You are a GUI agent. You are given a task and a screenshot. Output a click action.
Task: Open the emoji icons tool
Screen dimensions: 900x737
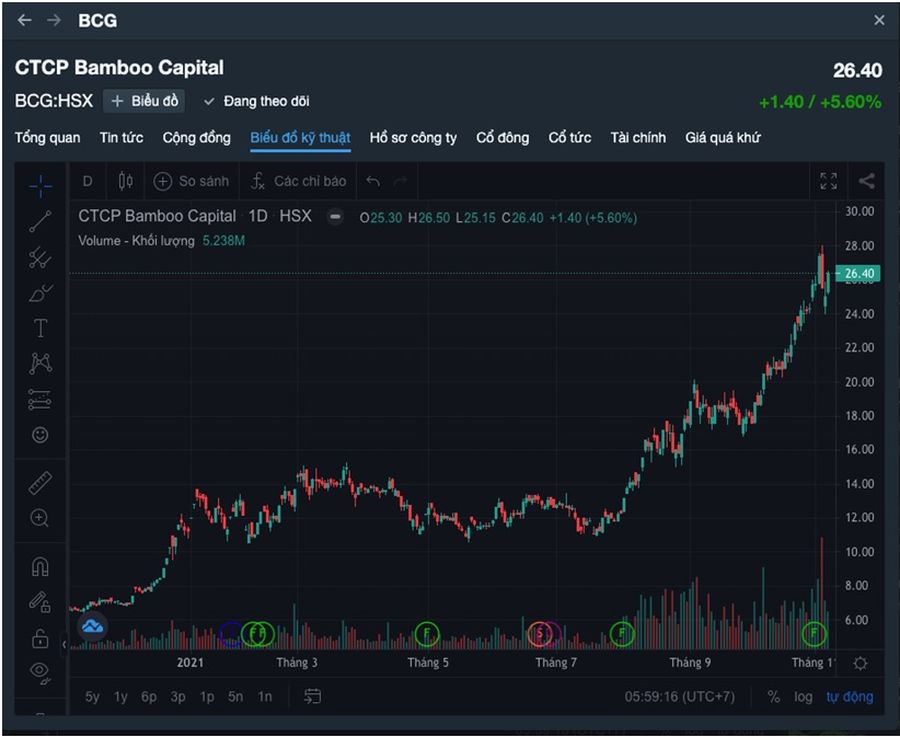click(x=40, y=435)
